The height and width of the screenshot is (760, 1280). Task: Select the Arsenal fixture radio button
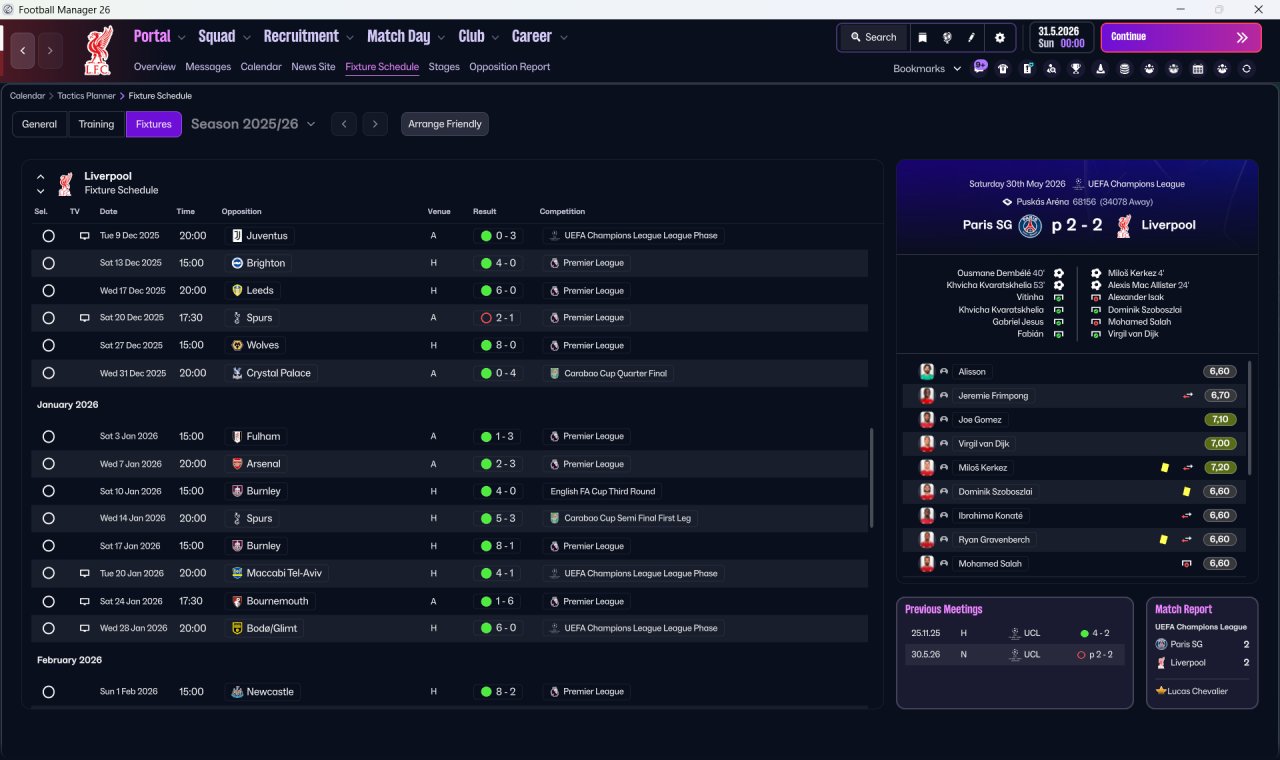tap(48, 464)
